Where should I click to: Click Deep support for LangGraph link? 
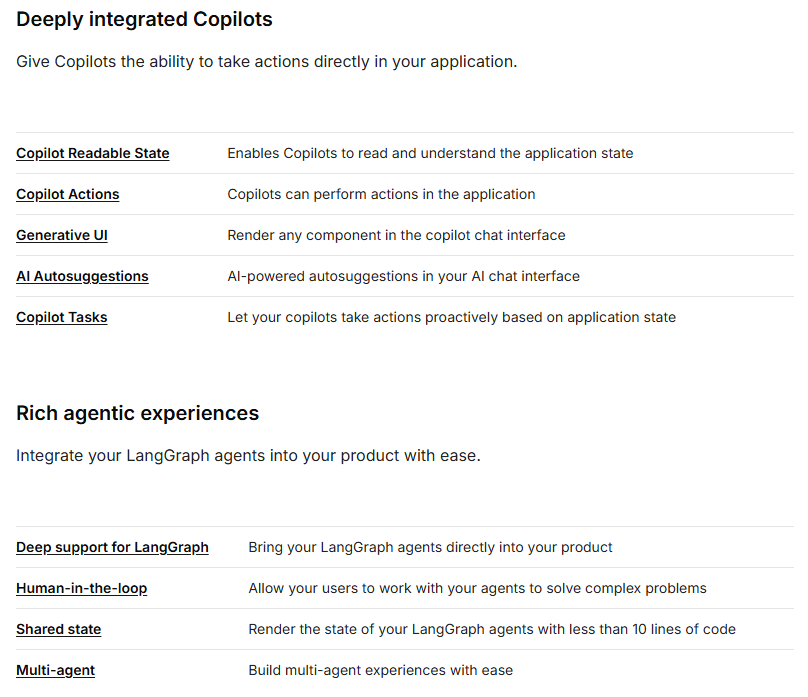click(x=112, y=547)
